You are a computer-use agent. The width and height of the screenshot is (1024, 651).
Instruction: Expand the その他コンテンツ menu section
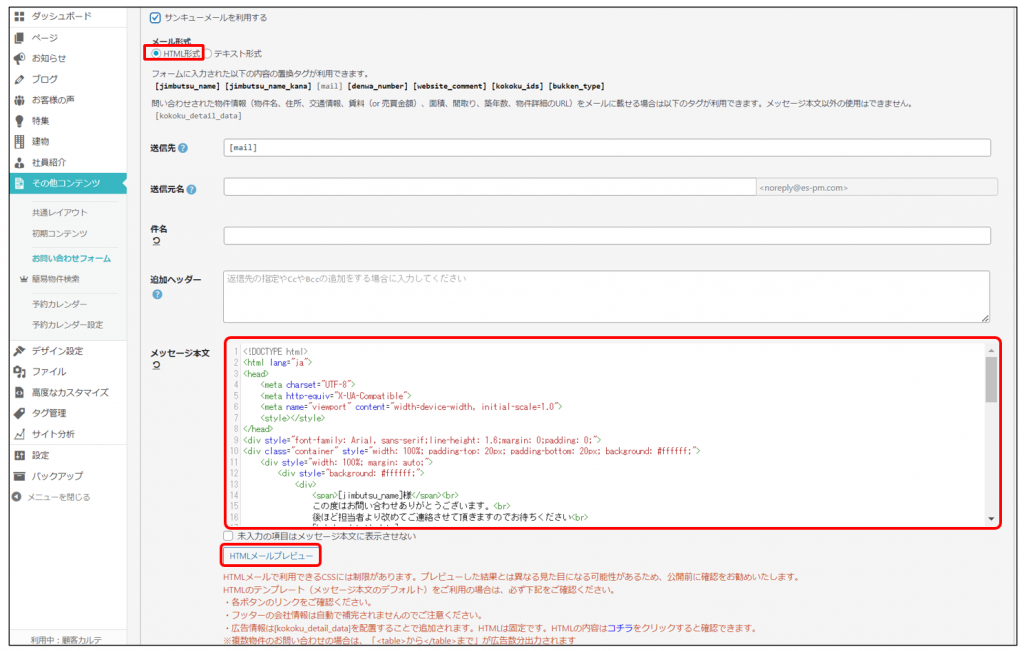coord(65,183)
